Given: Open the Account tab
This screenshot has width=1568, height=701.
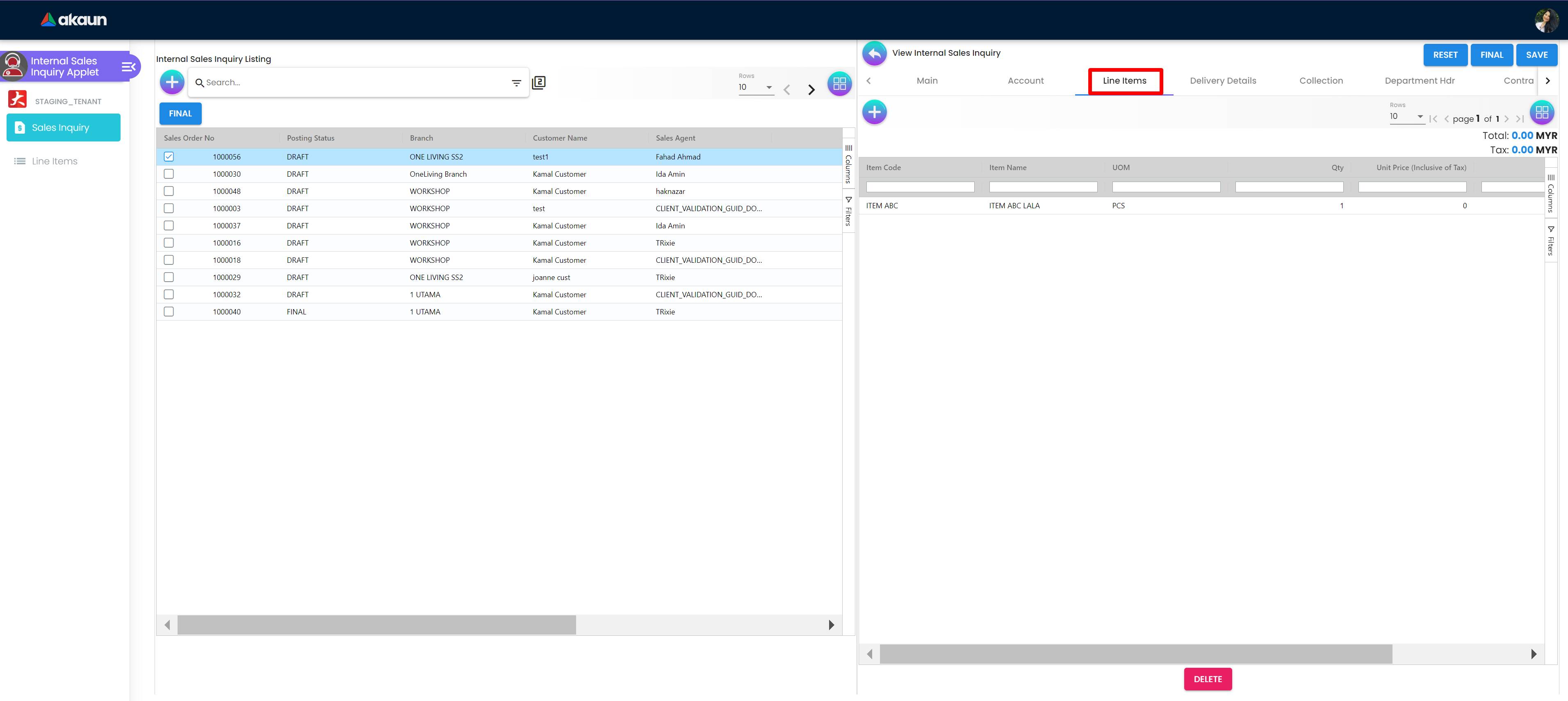Looking at the screenshot, I should [x=1025, y=81].
